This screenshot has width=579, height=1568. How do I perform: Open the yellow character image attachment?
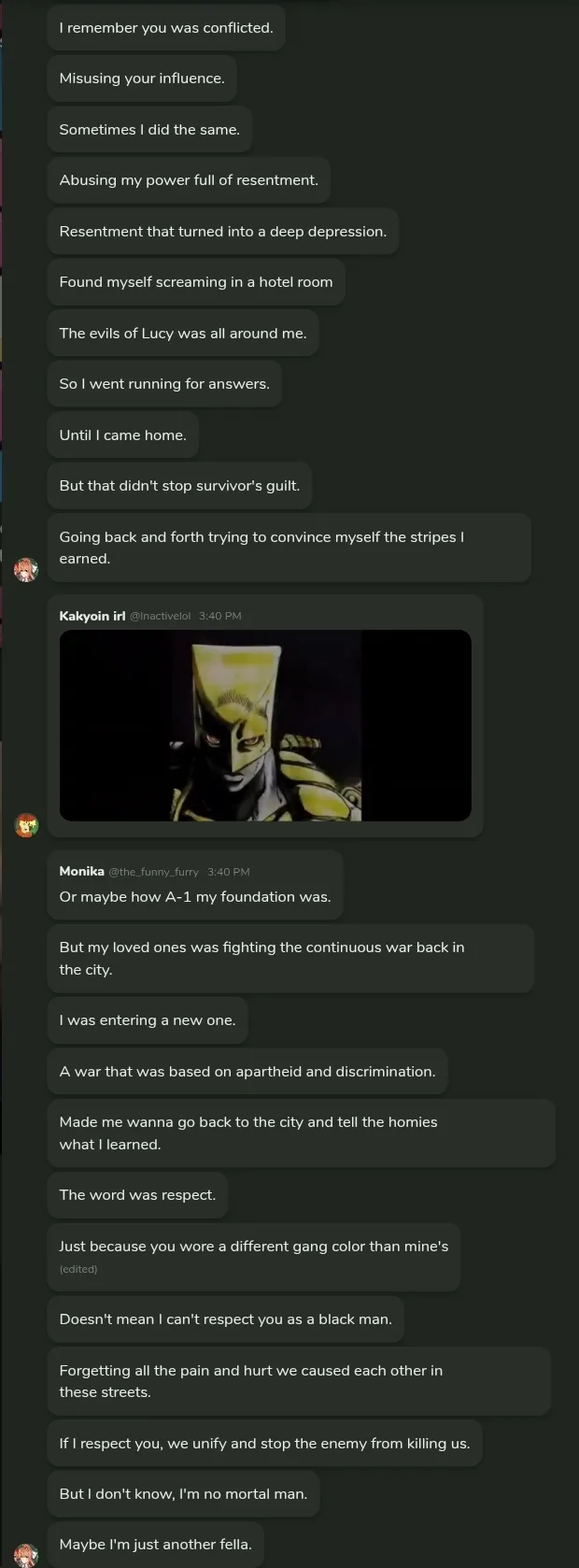pos(265,725)
